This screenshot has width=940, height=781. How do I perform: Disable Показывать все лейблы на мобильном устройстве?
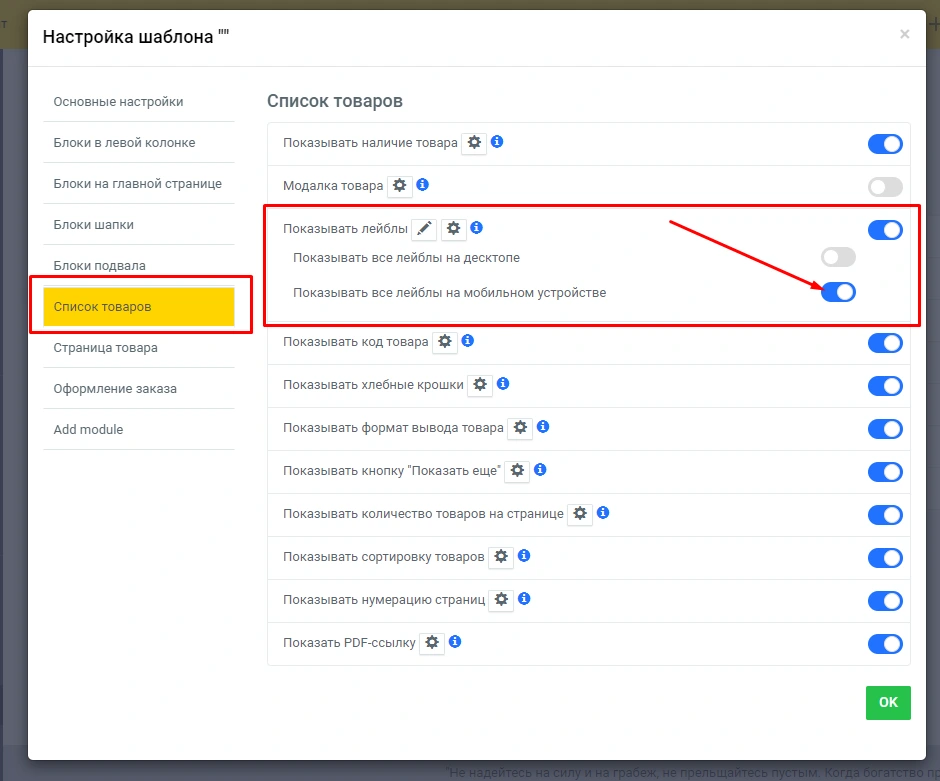point(838,292)
